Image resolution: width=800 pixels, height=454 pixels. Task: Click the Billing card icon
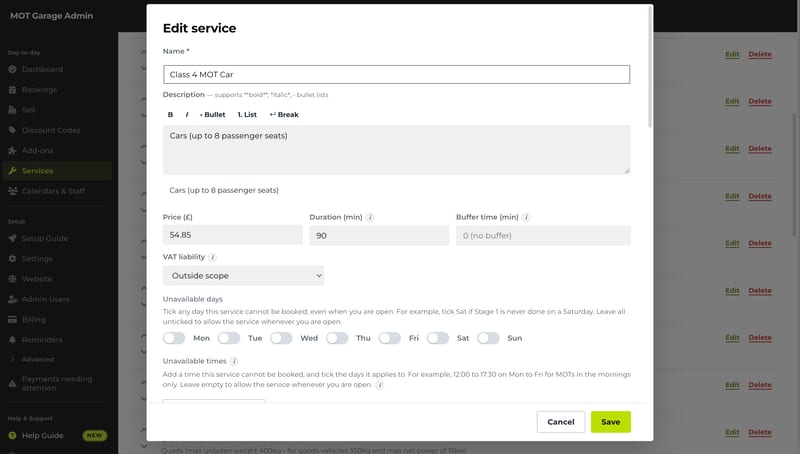click(12, 320)
